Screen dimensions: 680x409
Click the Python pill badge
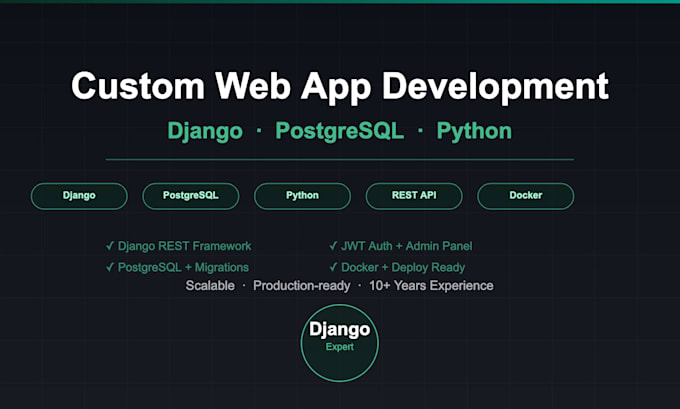302,196
